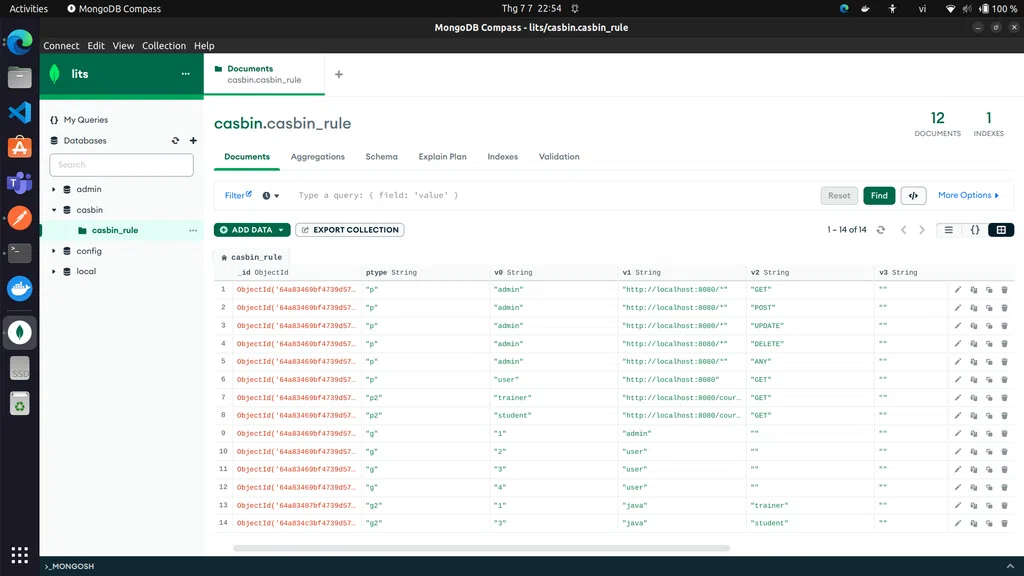Open Microsoft Teams from dock
This screenshot has width=1024, height=576.
click(20, 183)
